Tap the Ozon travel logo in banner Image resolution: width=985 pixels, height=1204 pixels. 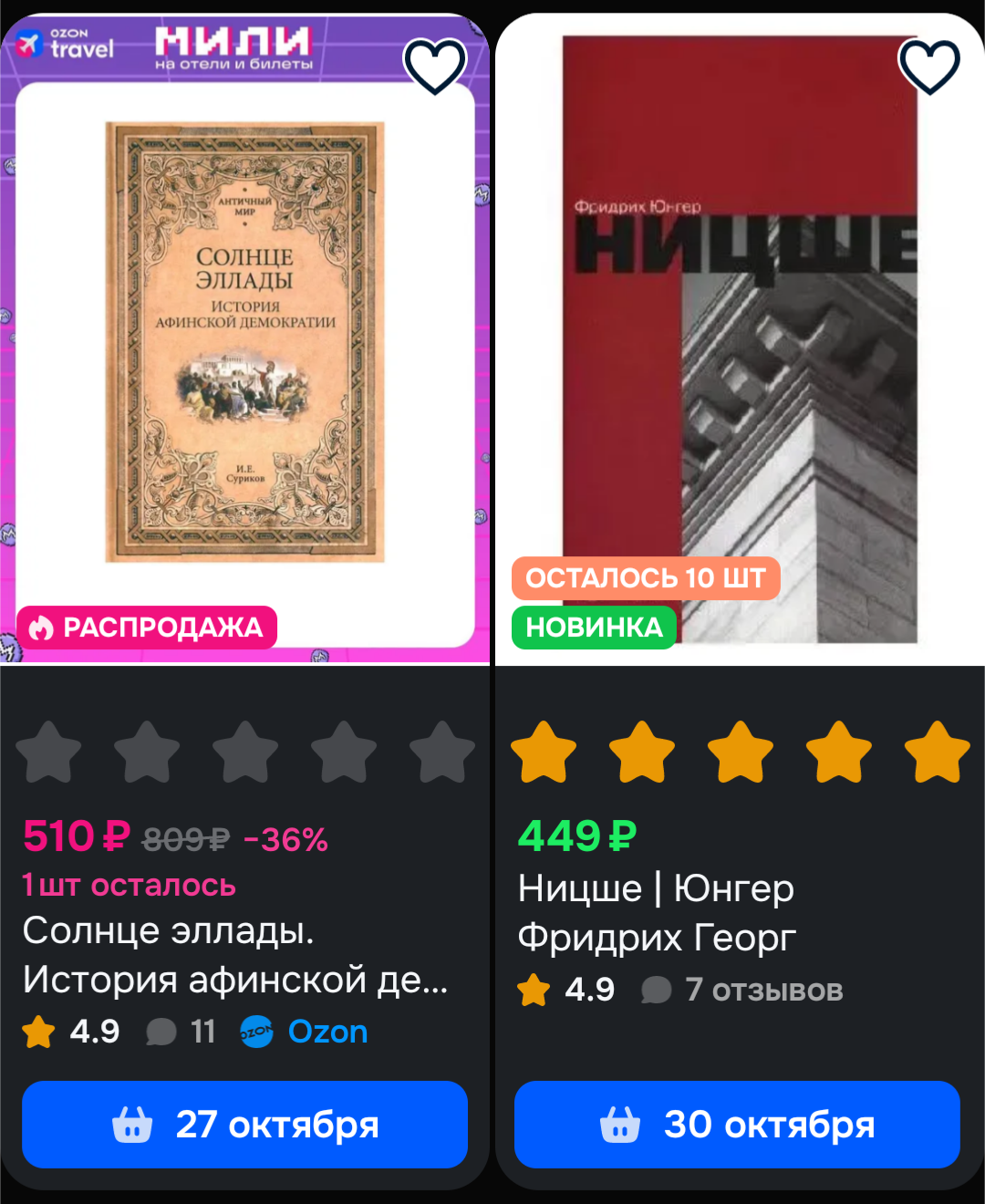click(x=65, y=45)
